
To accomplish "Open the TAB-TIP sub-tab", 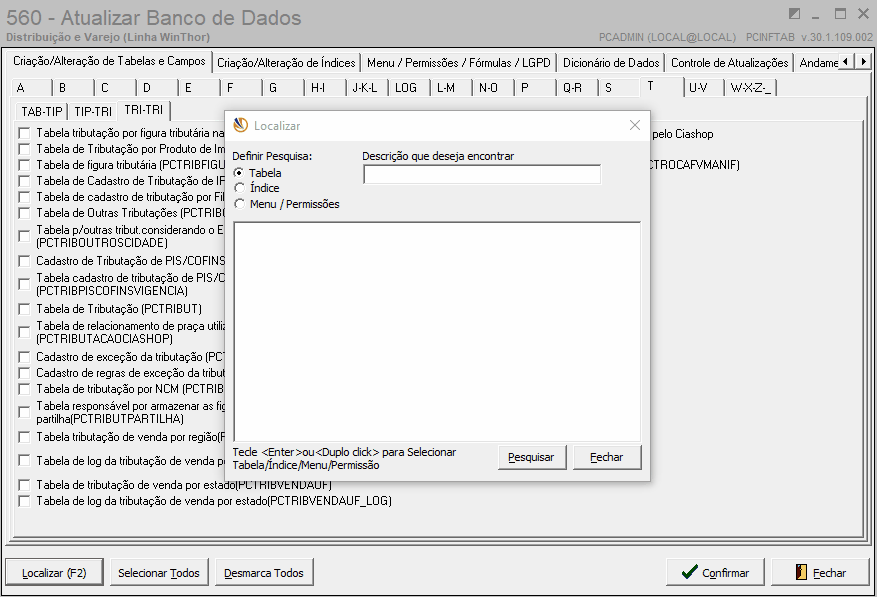I will pyautogui.click(x=41, y=111).
